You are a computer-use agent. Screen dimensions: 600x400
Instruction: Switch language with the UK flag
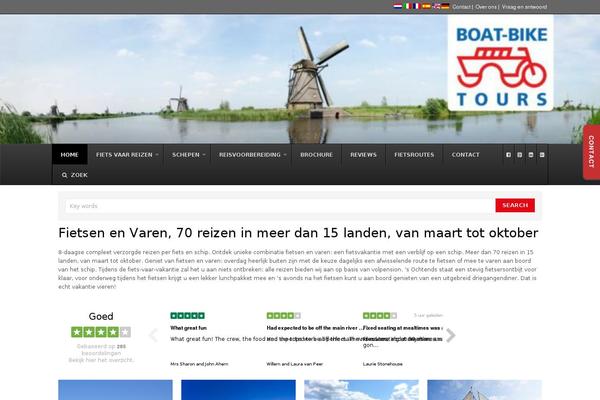coord(436,6)
